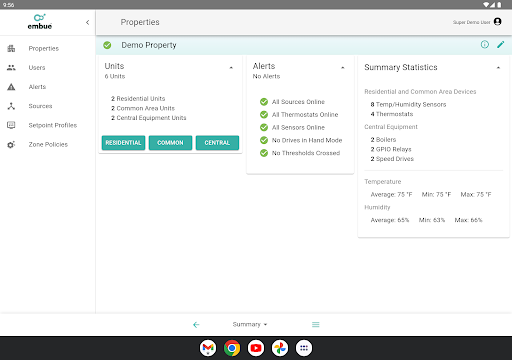Click the Sources network icon
Screen dimensions: 512x360
point(11,106)
